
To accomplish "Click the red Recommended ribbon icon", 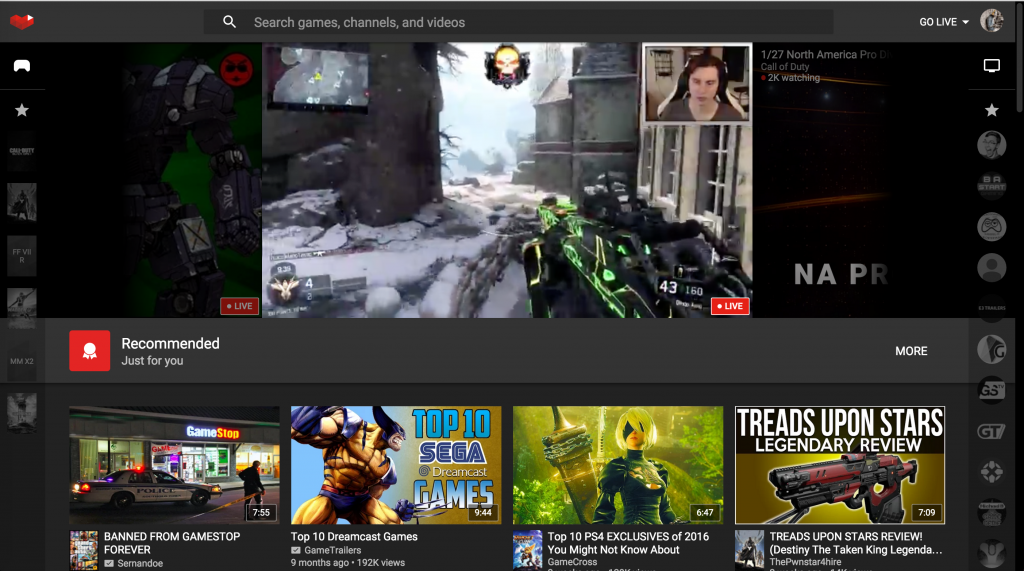I will (89, 351).
